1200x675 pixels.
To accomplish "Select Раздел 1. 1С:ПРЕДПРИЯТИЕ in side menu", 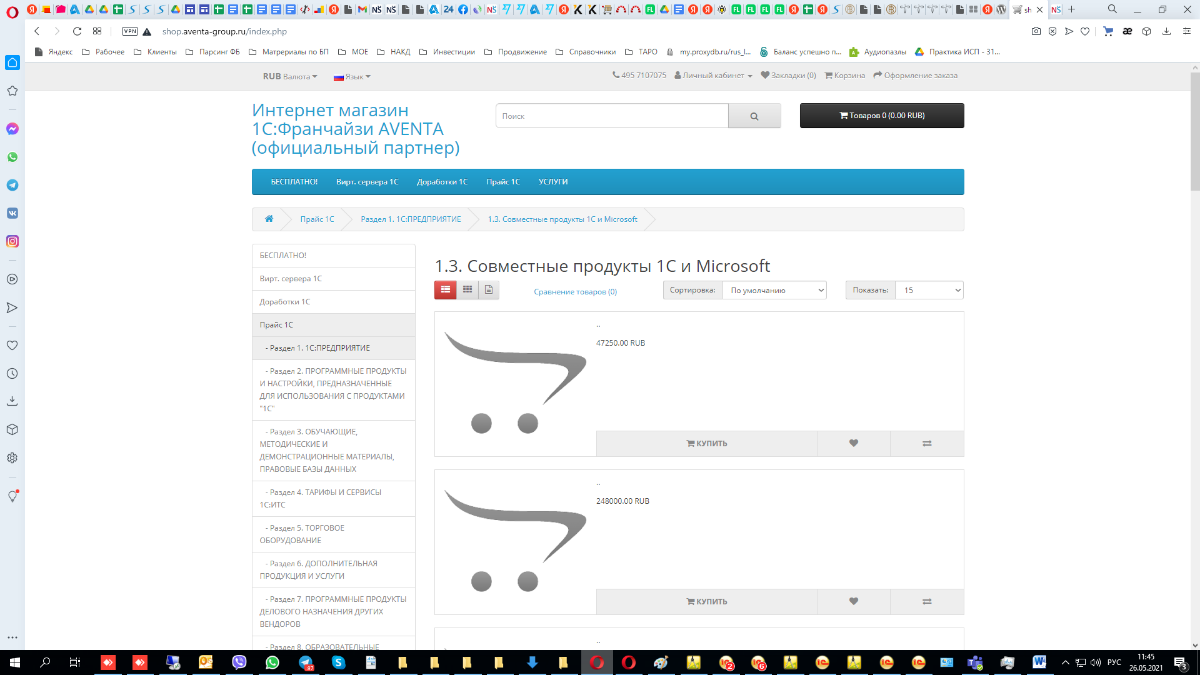I will click(334, 348).
